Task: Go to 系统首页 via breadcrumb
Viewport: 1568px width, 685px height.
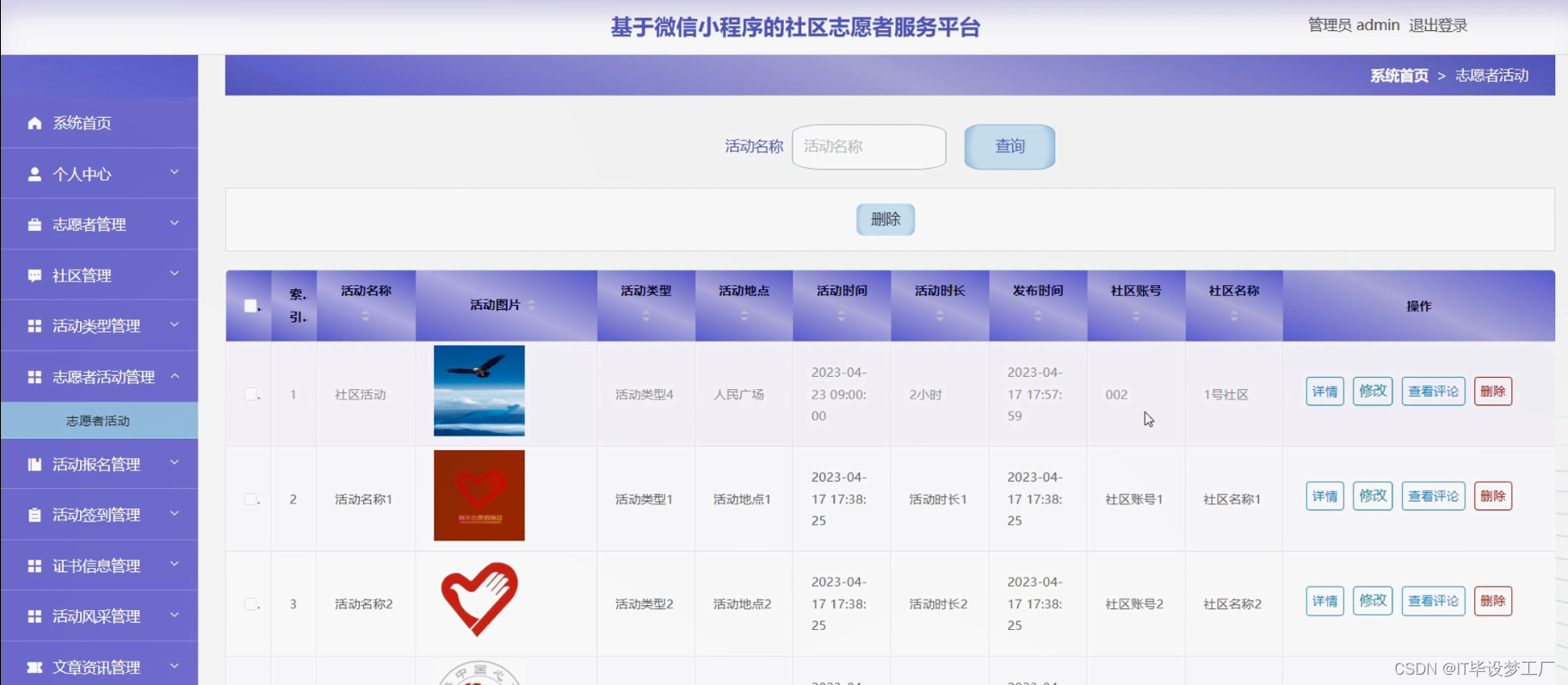Action: (x=1399, y=76)
